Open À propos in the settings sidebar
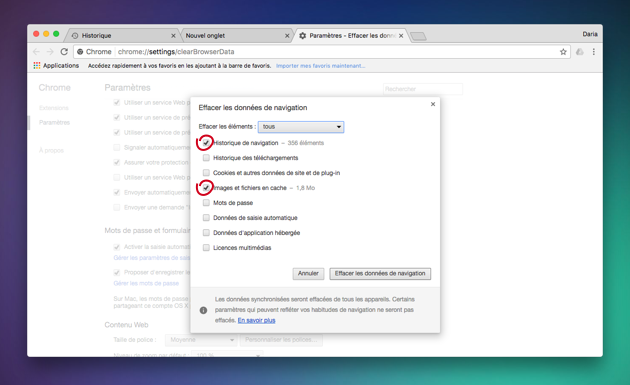630x385 pixels. click(51, 151)
